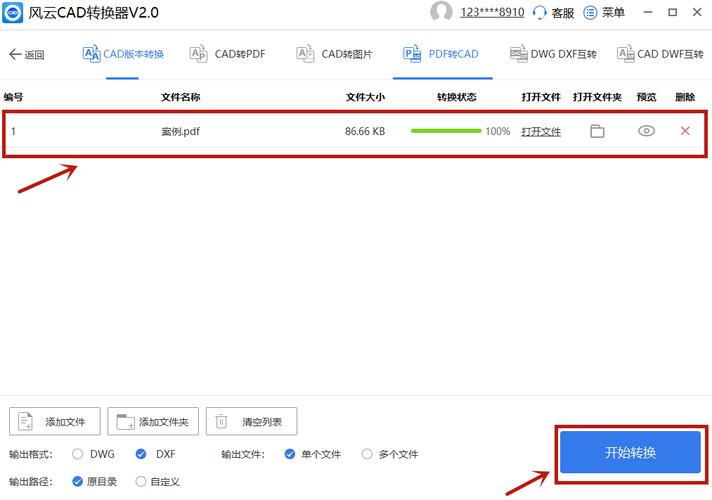Click the 删除 column header
The image size is (712, 500).
point(685,97)
